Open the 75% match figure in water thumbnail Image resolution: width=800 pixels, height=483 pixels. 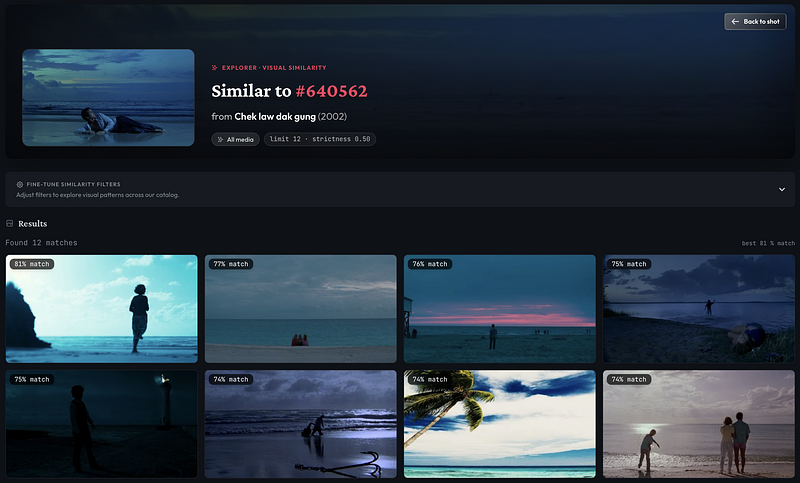click(x=698, y=309)
